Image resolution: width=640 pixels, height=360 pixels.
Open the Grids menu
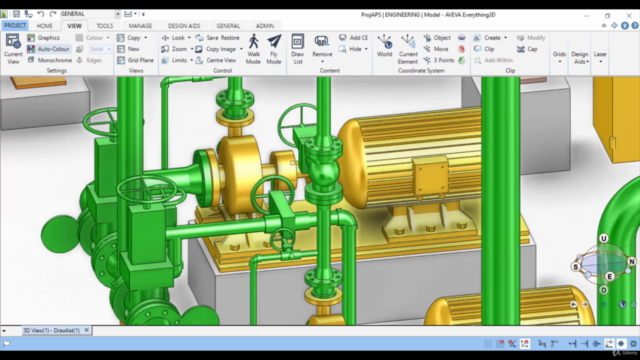560,56
